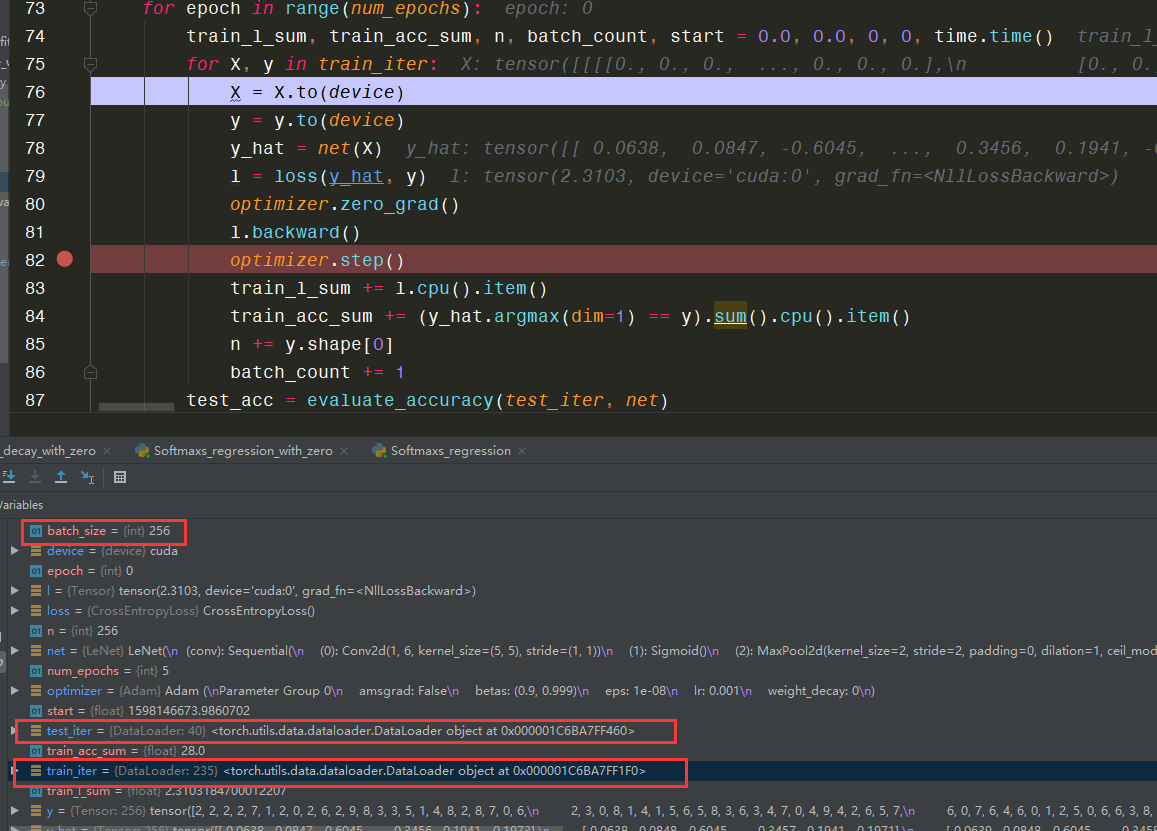Click the optimizer object type icon
The height and width of the screenshot is (831, 1157).
[x=35, y=690]
